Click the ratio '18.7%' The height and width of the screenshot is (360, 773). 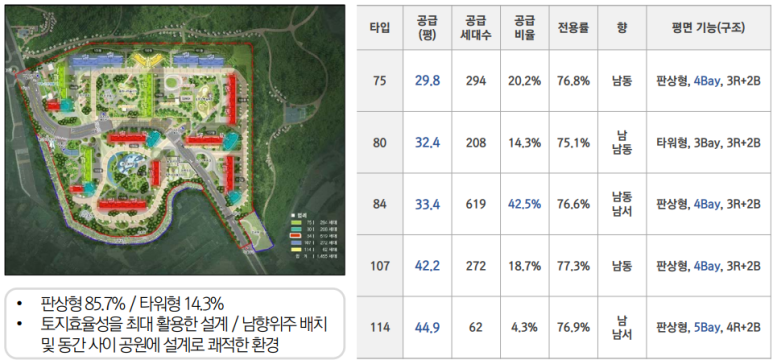pos(525,266)
